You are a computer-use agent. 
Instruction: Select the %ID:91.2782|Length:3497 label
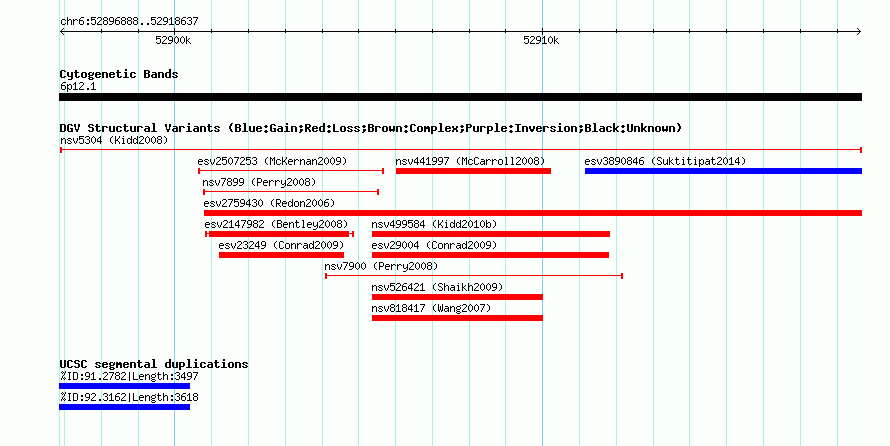(129, 376)
